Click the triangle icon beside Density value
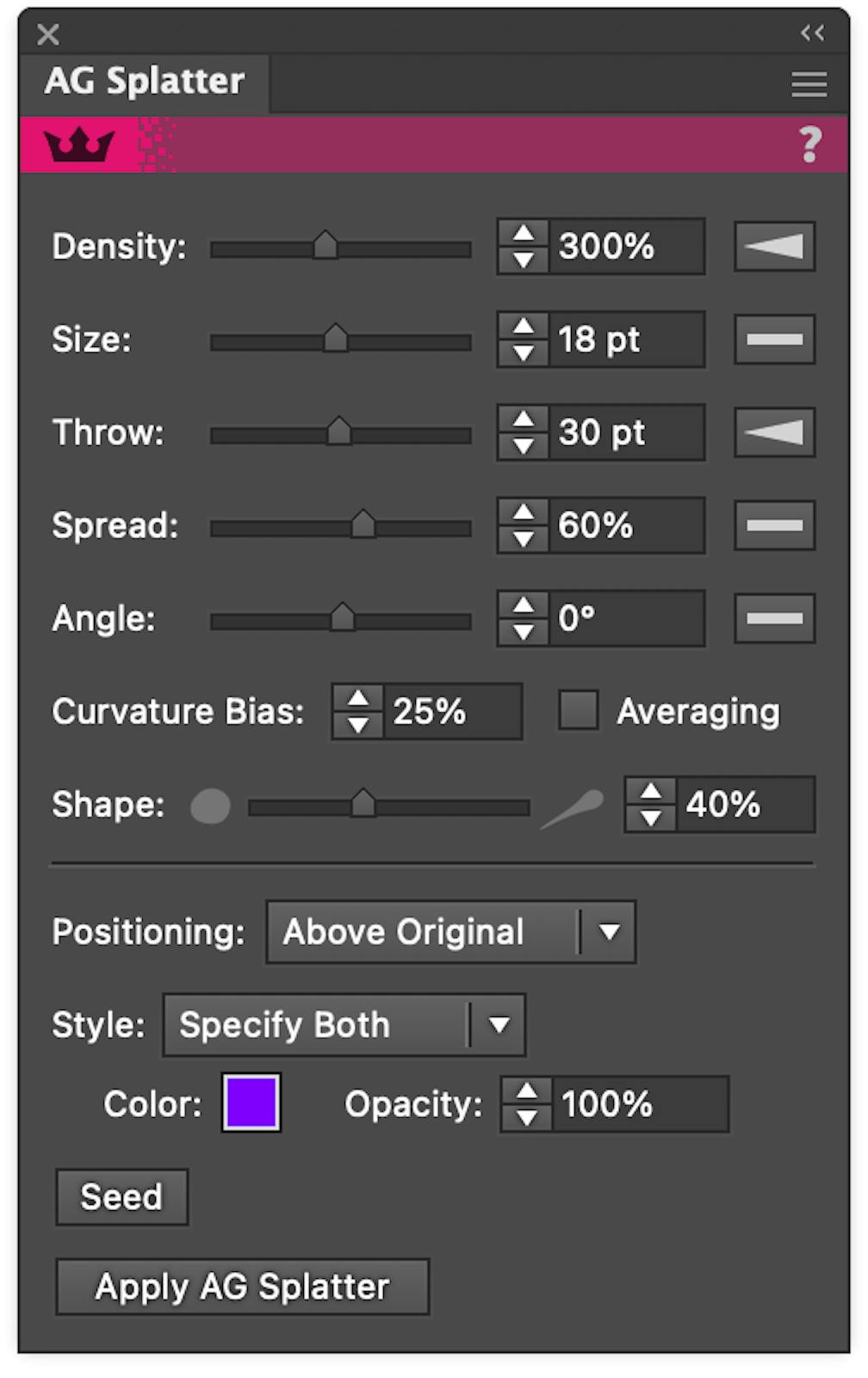The height and width of the screenshot is (1378, 868). [x=772, y=246]
